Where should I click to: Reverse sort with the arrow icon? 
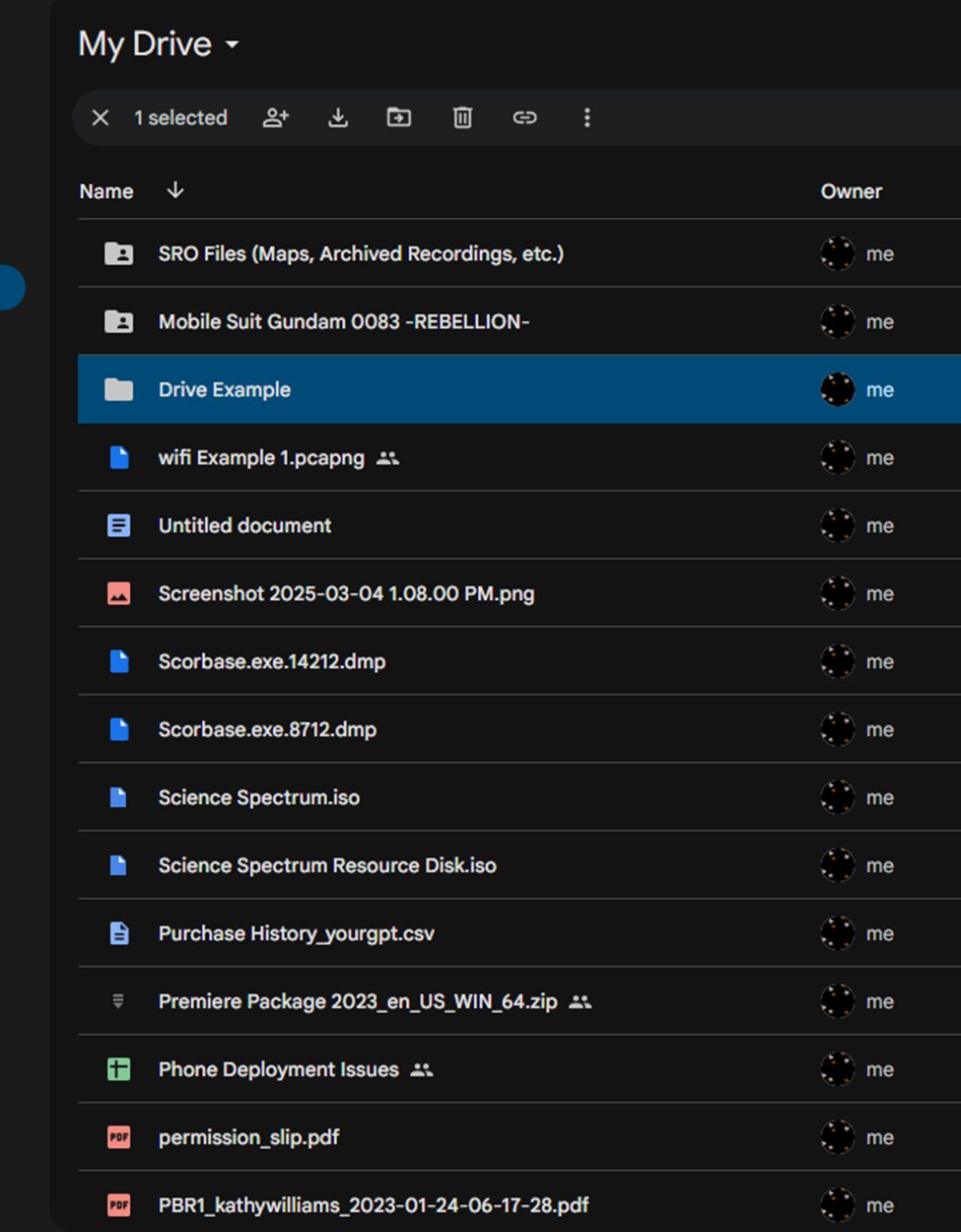click(x=175, y=190)
